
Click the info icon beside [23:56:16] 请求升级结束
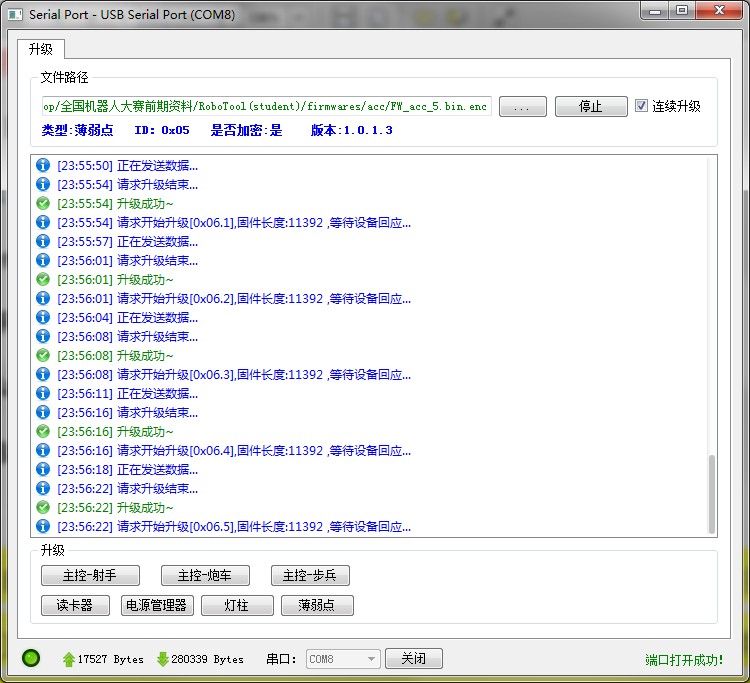43,412
